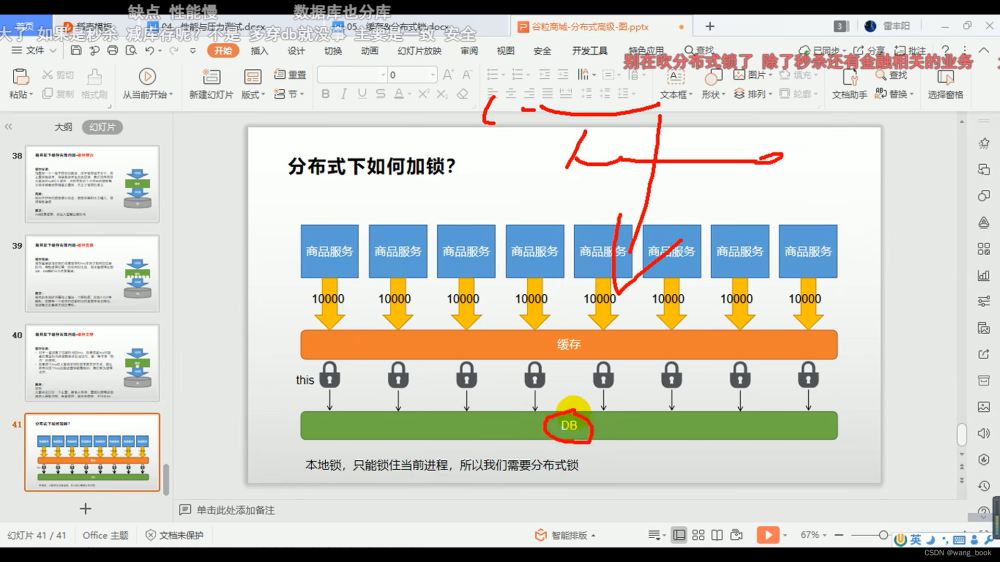
Task: Click the Undo arrow icon
Action: (x=149, y=50)
